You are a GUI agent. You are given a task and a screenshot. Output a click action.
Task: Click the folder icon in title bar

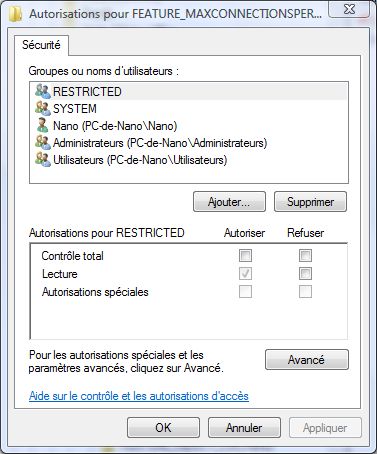pyautogui.click(x=16, y=14)
